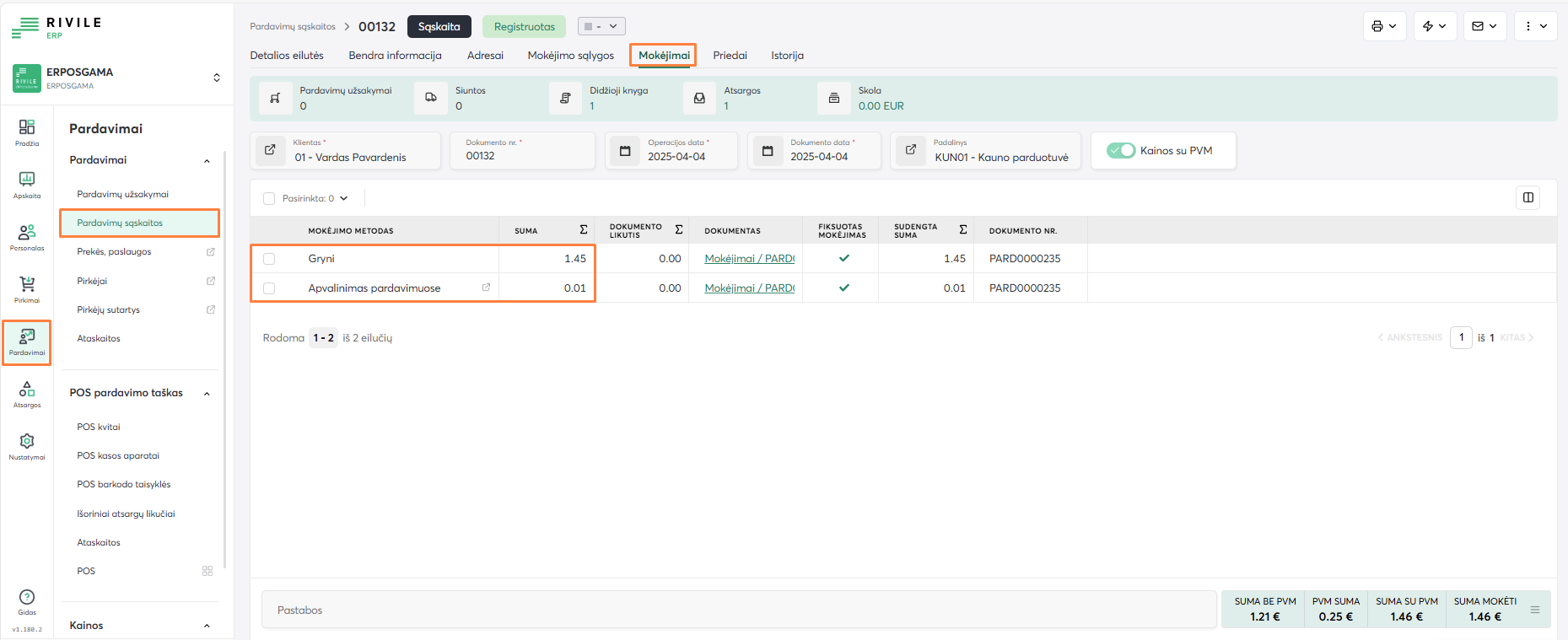Collapse the POS pardavimo taškas section

tap(207, 394)
